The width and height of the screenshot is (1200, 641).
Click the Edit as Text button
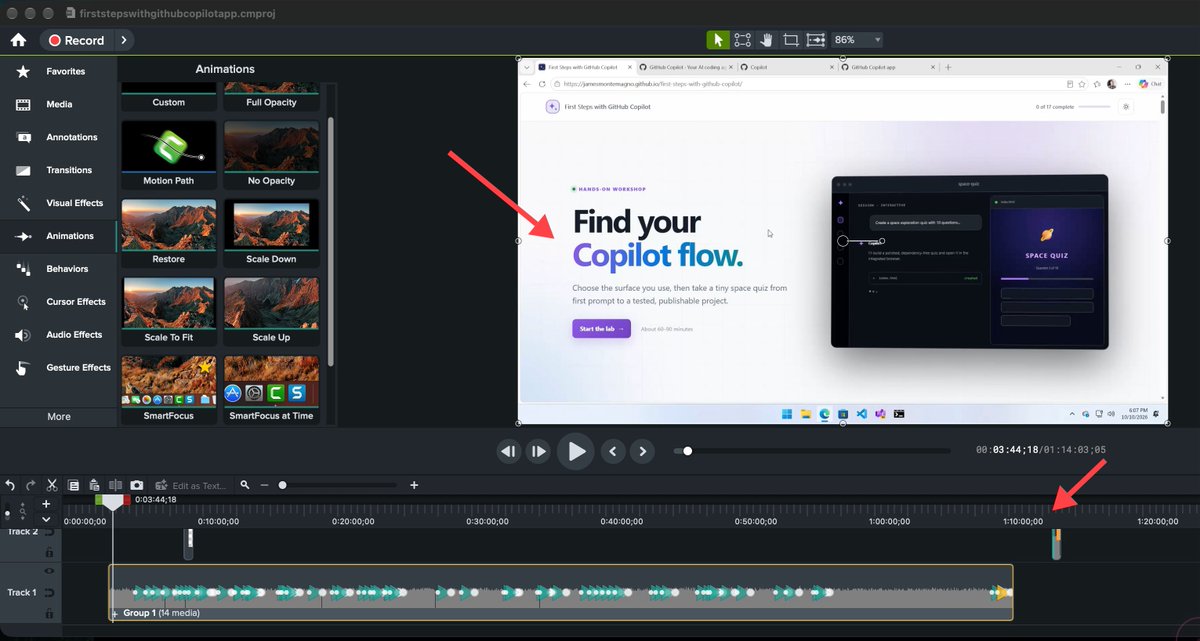pyautogui.click(x=189, y=485)
